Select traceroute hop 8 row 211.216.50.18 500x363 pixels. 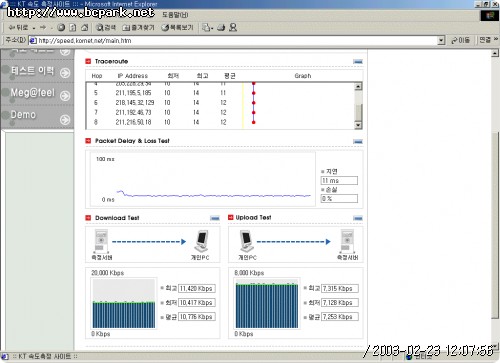[x=220, y=122]
